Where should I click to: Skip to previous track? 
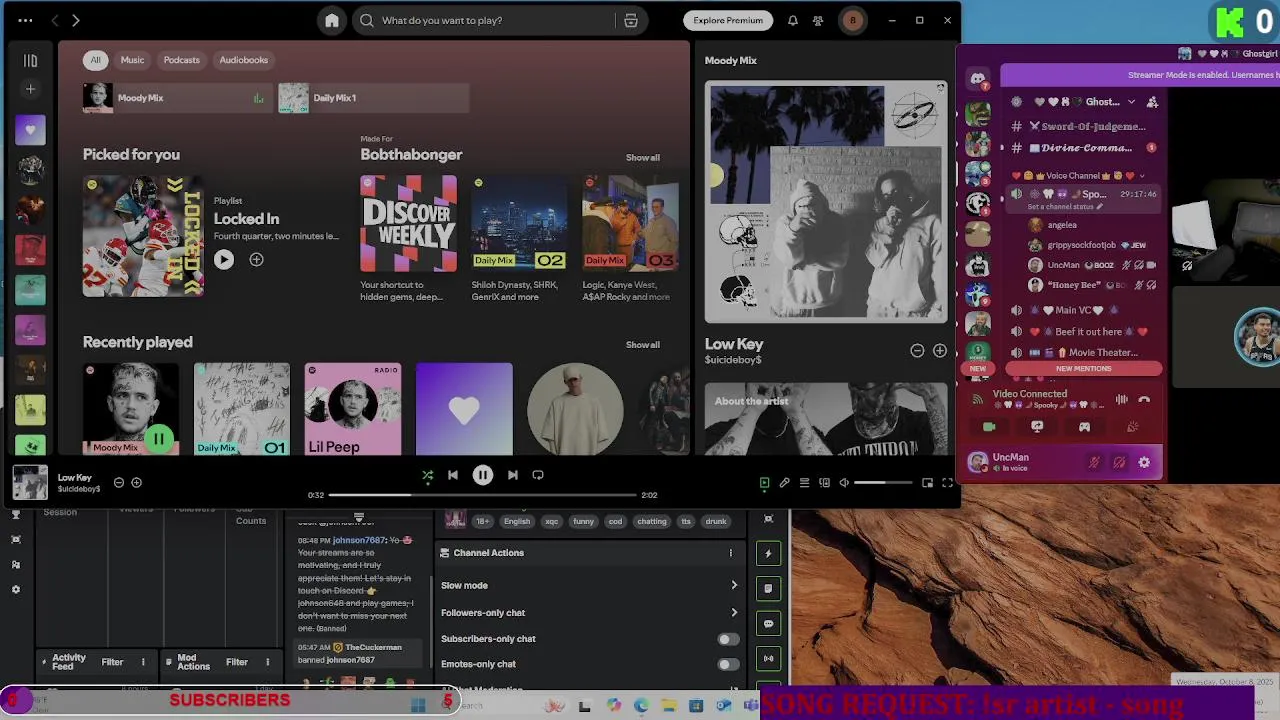coord(453,475)
